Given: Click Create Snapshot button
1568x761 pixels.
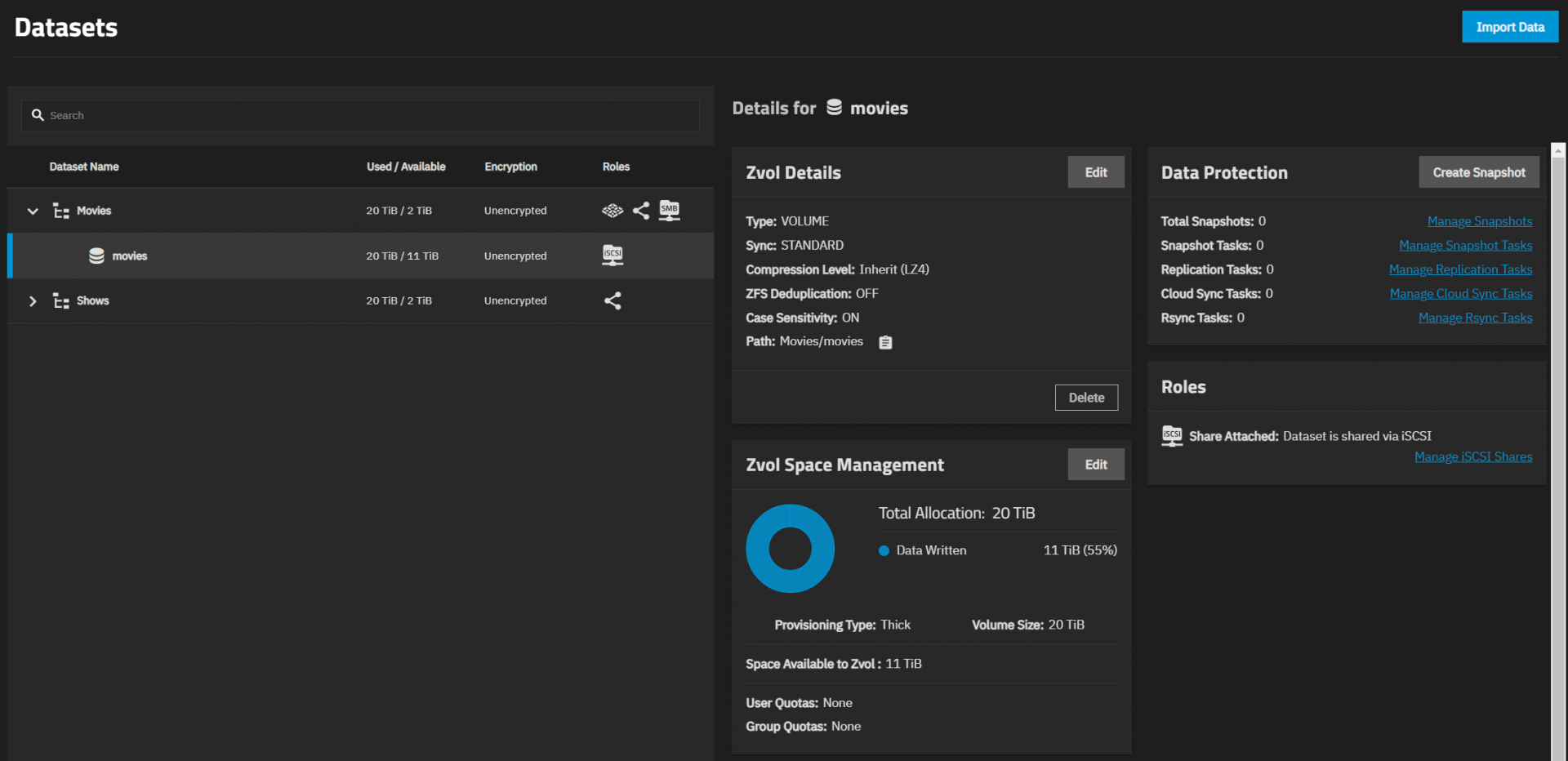Looking at the screenshot, I should (1479, 172).
